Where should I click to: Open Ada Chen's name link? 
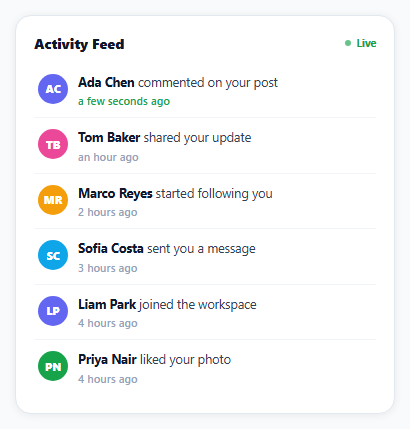[106, 82]
